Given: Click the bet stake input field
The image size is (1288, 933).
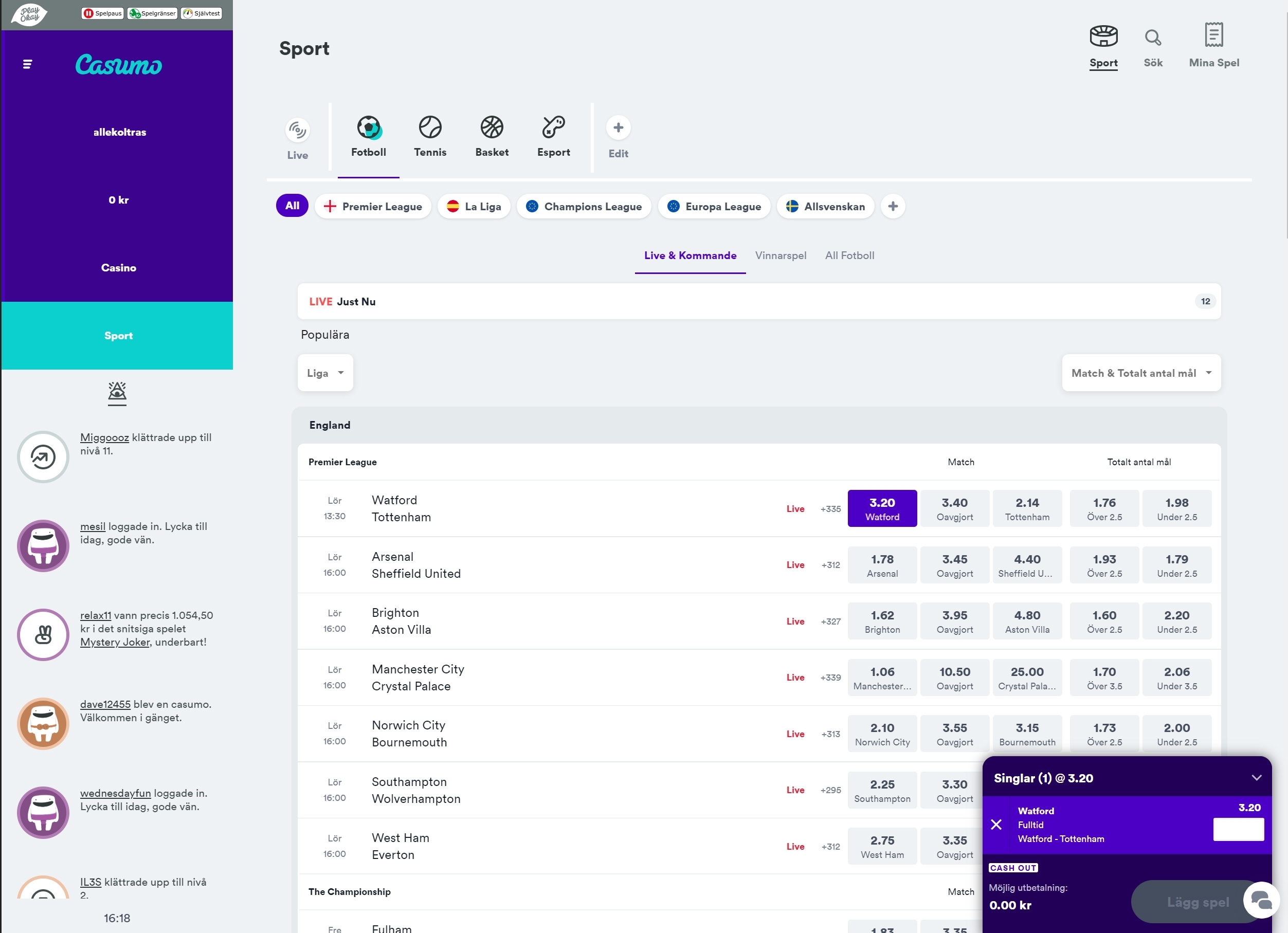Looking at the screenshot, I should pos(1238,830).
